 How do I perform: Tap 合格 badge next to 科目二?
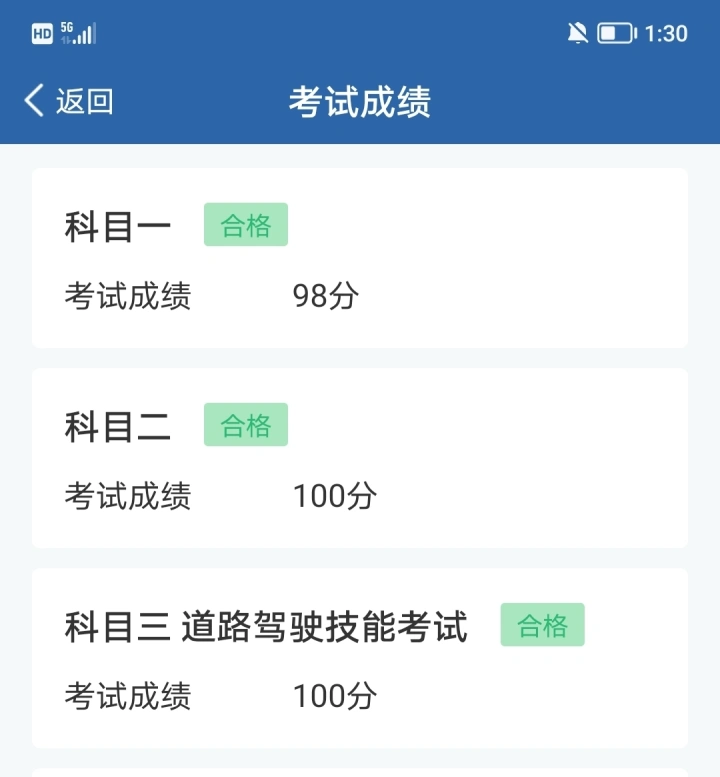pos(246,425)
